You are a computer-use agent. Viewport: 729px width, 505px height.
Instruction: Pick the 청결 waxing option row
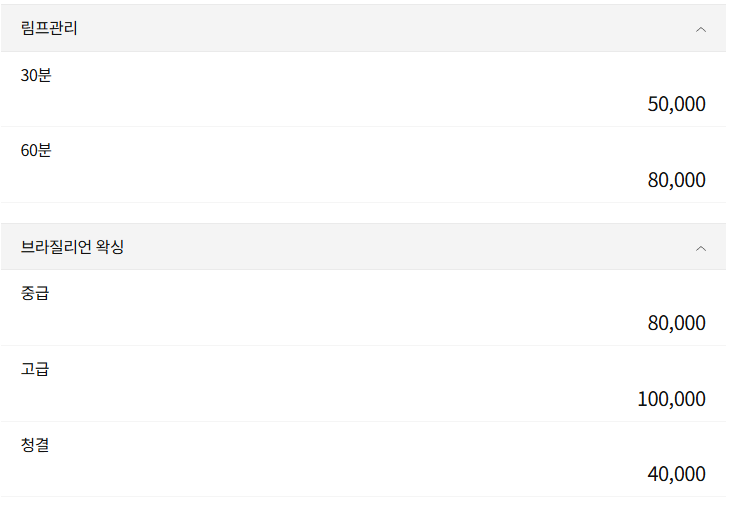pos(363,460)
